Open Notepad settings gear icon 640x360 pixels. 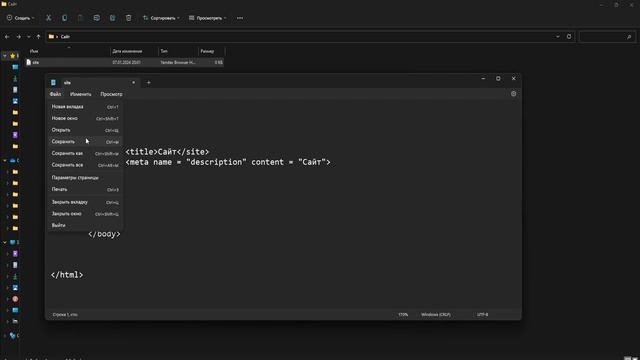point(513,94)
